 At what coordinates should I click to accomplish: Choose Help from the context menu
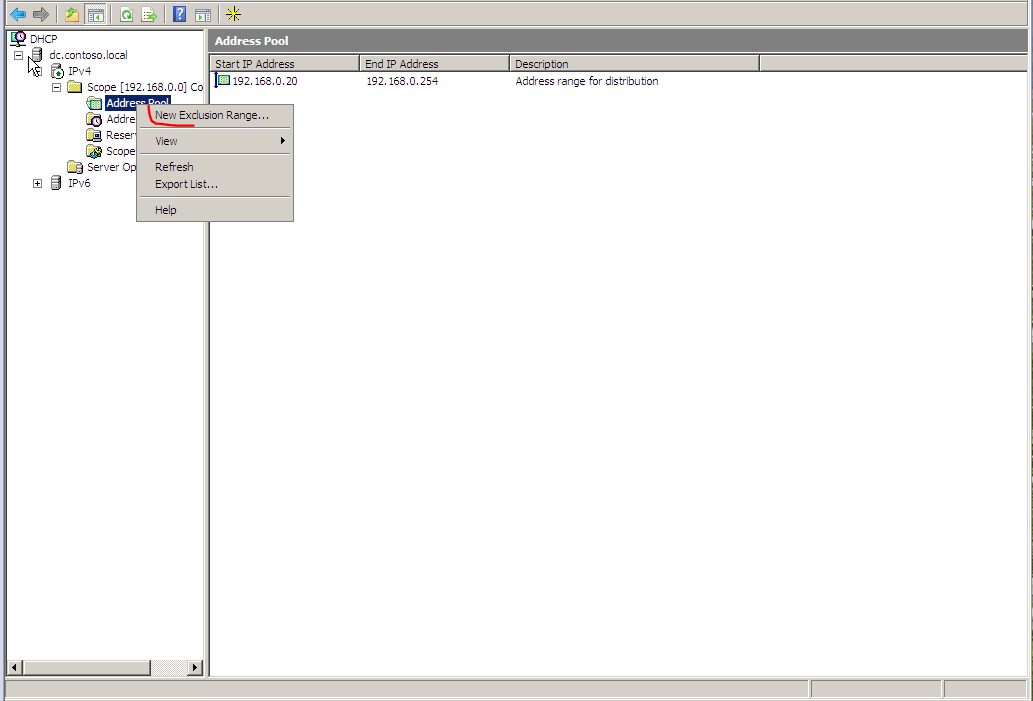coord(215,210)
